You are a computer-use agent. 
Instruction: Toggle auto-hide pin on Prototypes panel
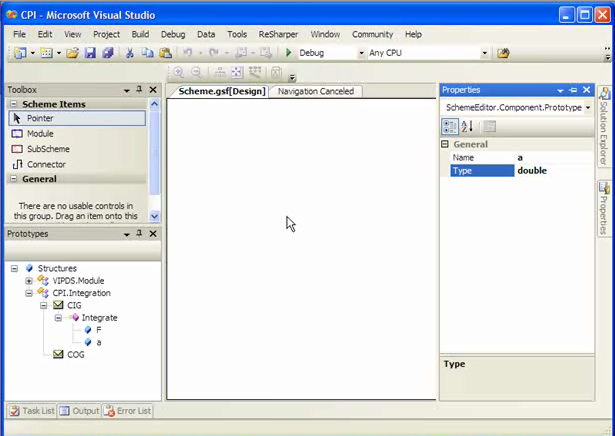pyautogui.click(x=139, y=234)
